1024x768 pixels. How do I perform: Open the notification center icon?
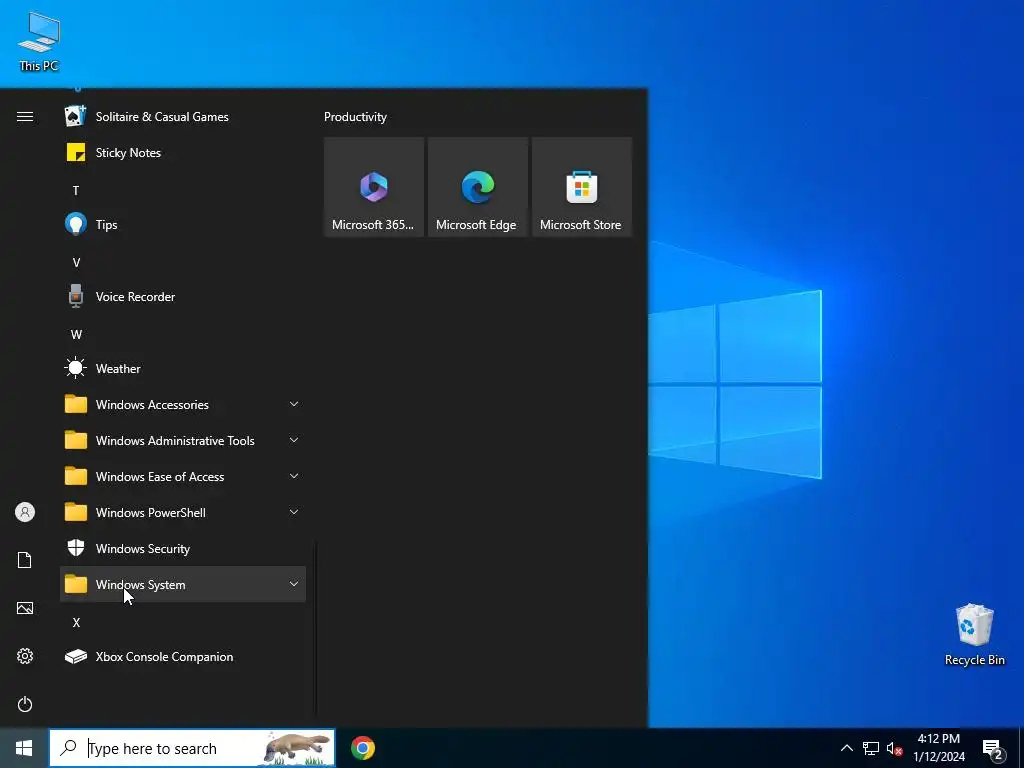pyautogui.click(x=993, y=748)
